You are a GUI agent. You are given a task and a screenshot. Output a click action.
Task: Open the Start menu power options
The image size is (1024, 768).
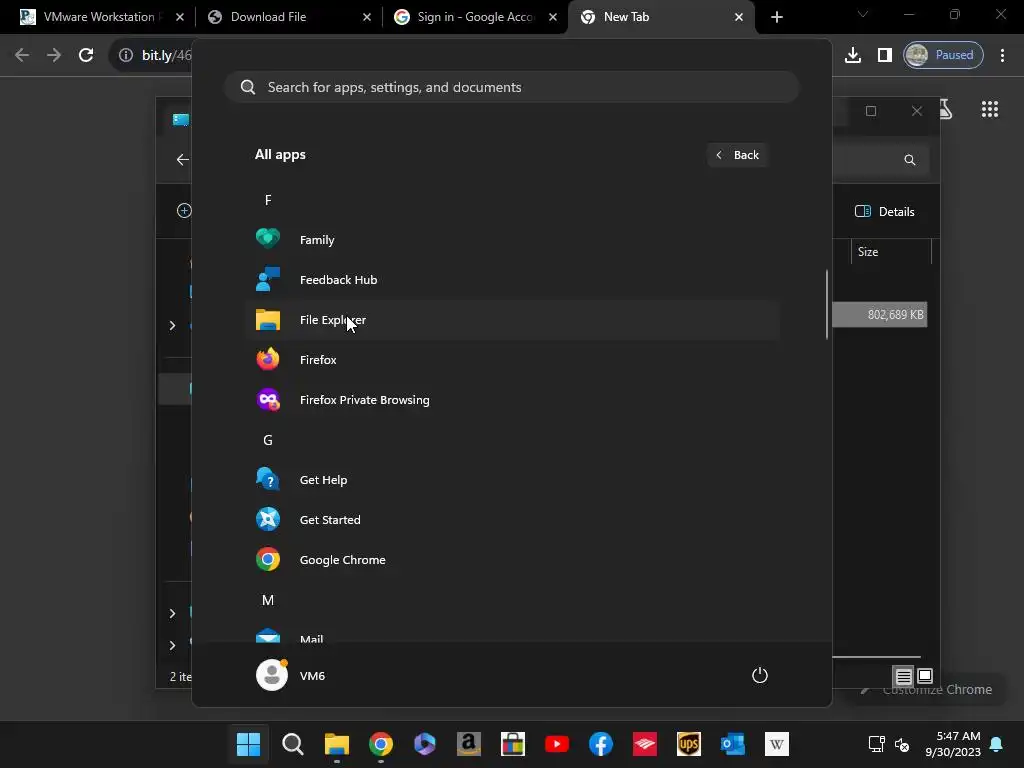pos(760,675)
